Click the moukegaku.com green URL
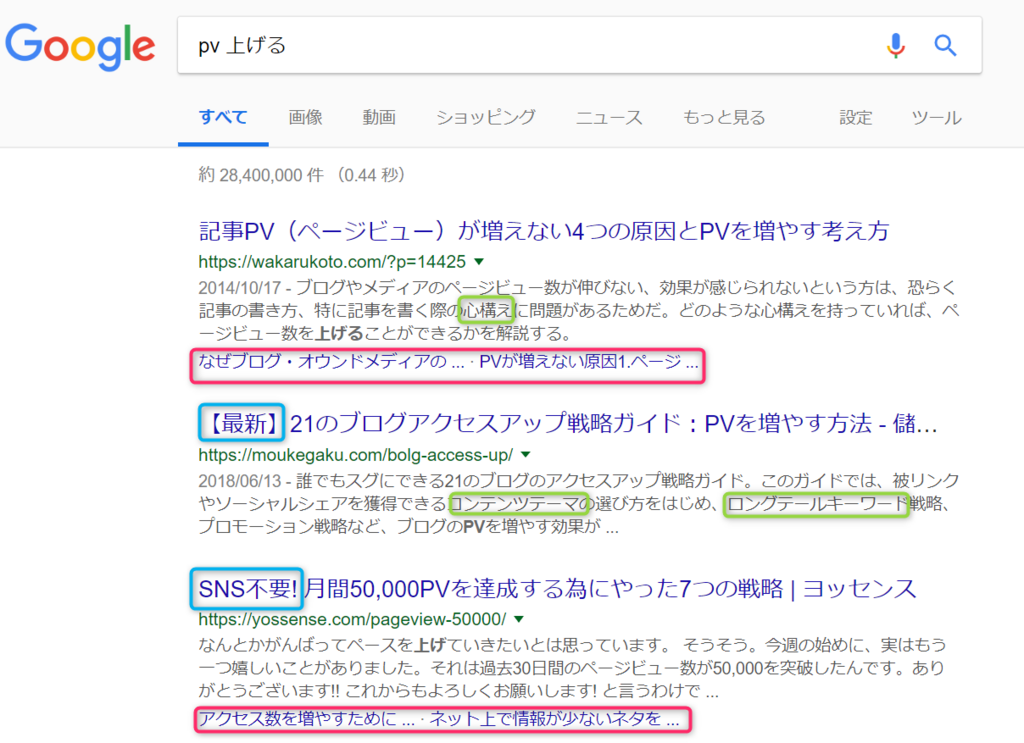The width and height of the screenshot is (1024, 743). (355, 454)
